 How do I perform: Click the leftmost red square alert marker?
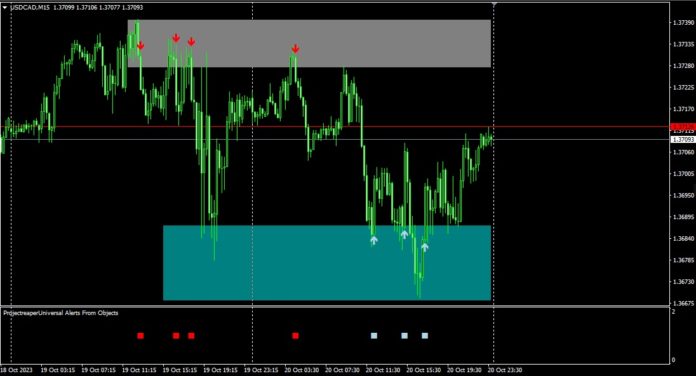point(141,336)
